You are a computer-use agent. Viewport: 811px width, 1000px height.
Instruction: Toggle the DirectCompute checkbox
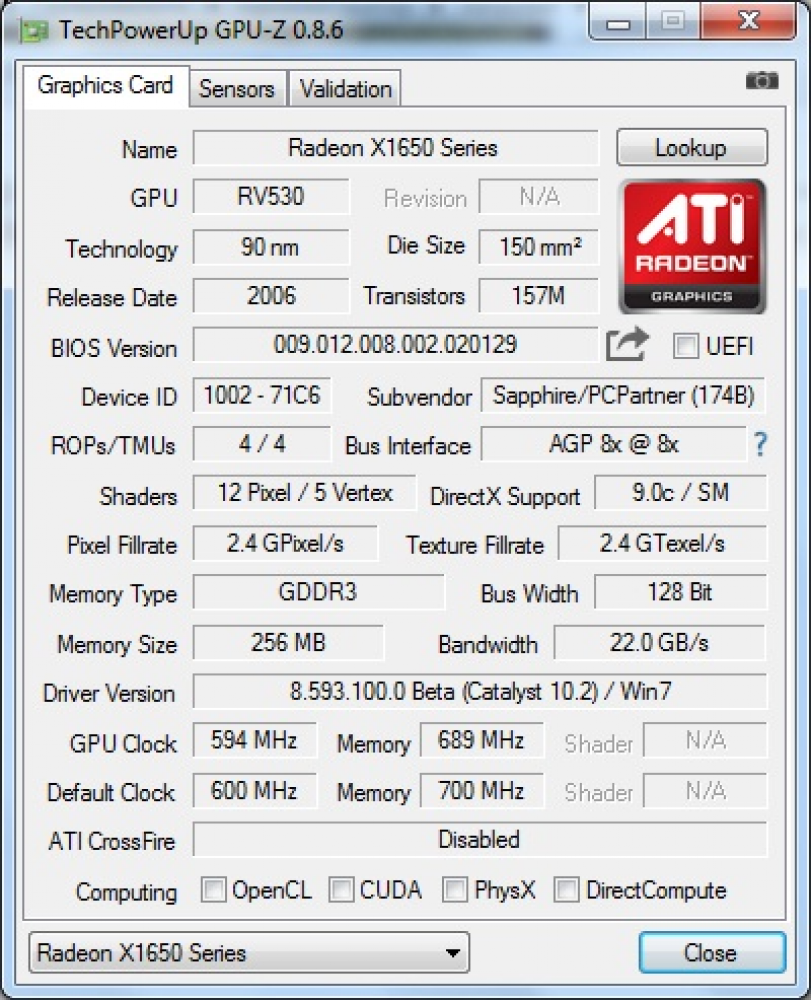point(566,889)
